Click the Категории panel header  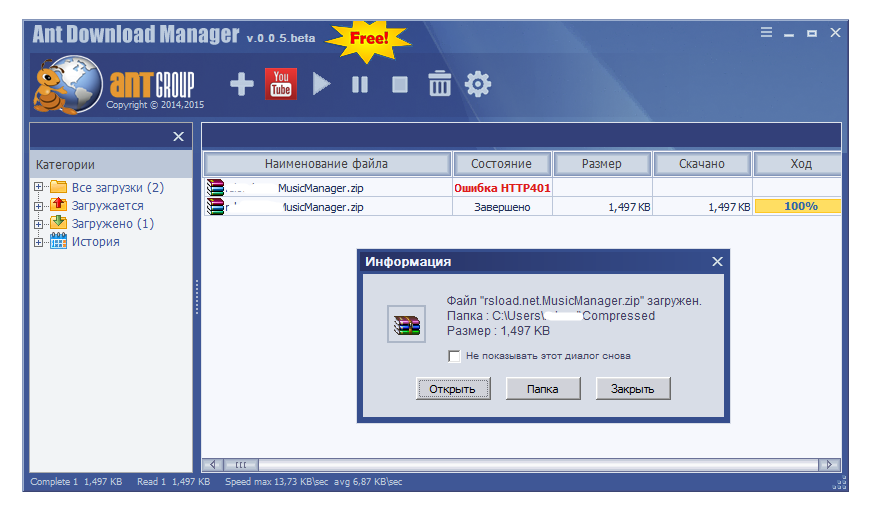click(111, 164)
